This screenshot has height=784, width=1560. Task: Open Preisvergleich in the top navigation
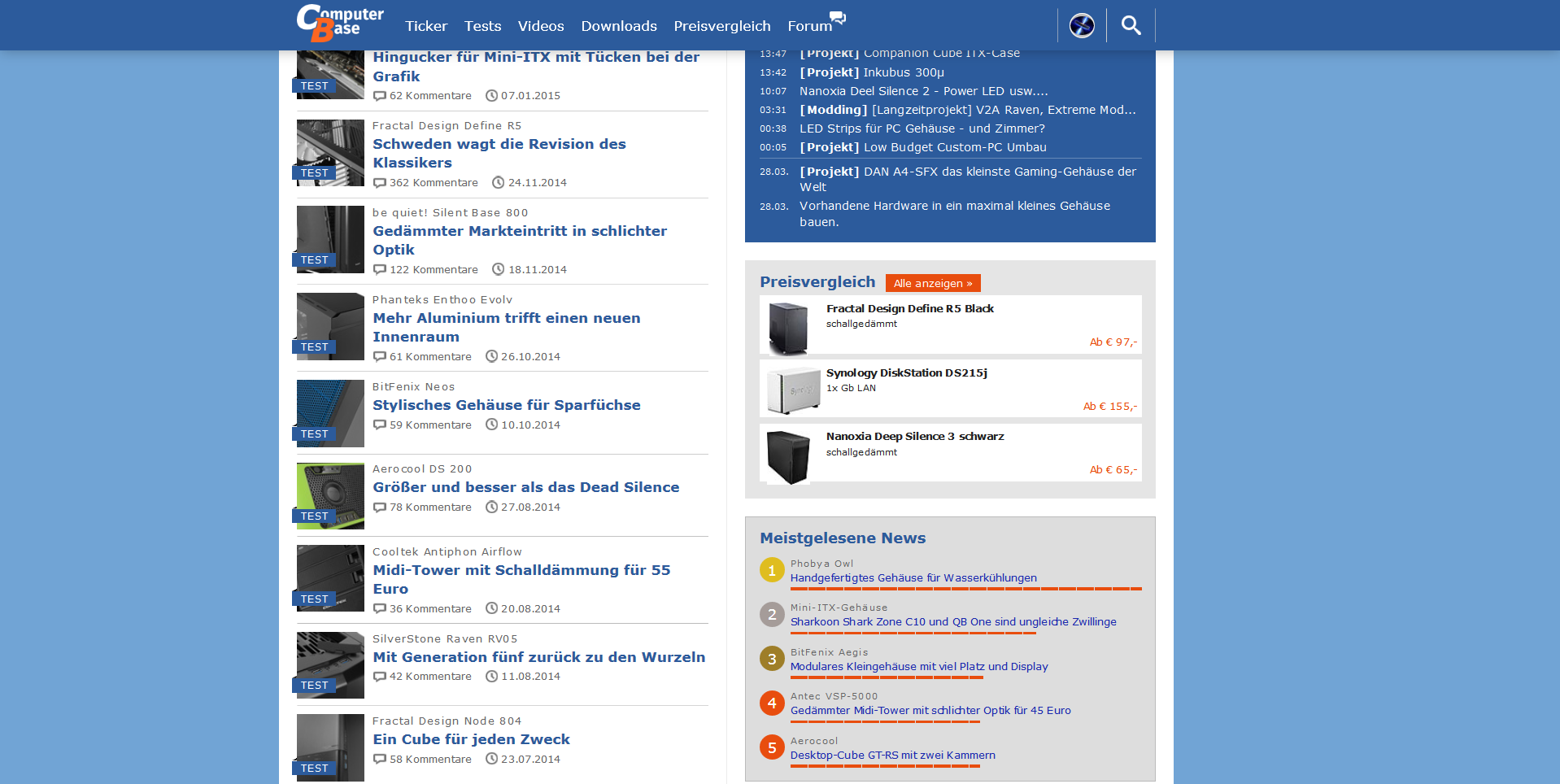(722, 26)
